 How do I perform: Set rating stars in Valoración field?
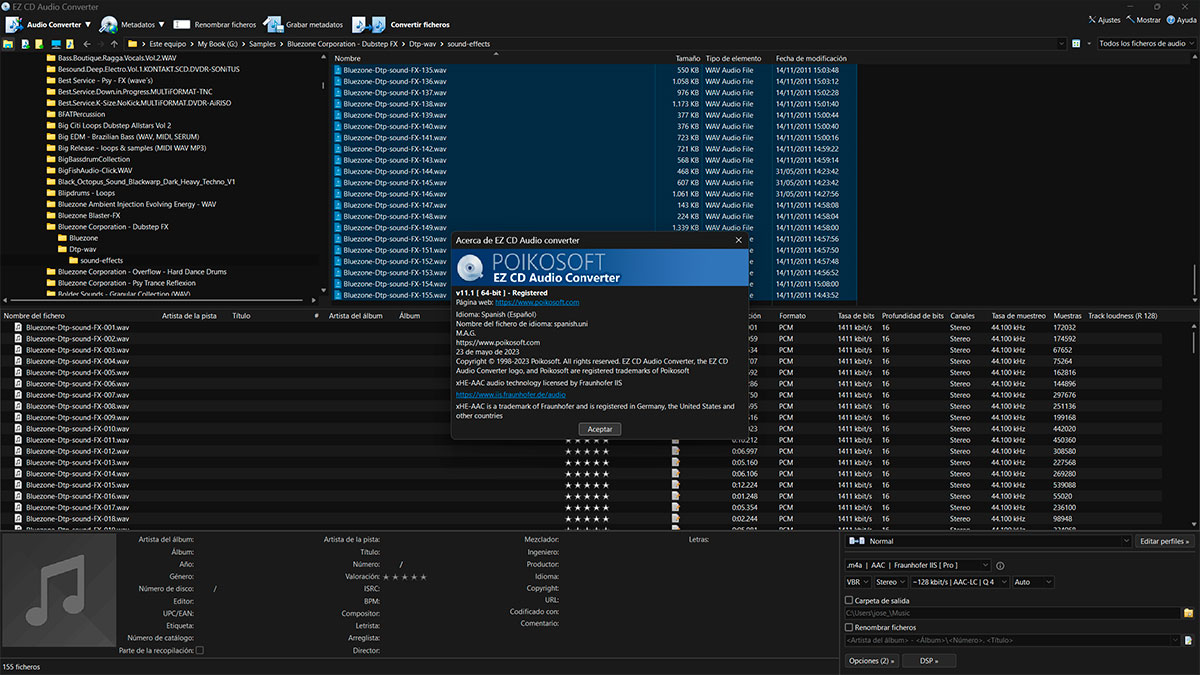click(x=406, y=577)
